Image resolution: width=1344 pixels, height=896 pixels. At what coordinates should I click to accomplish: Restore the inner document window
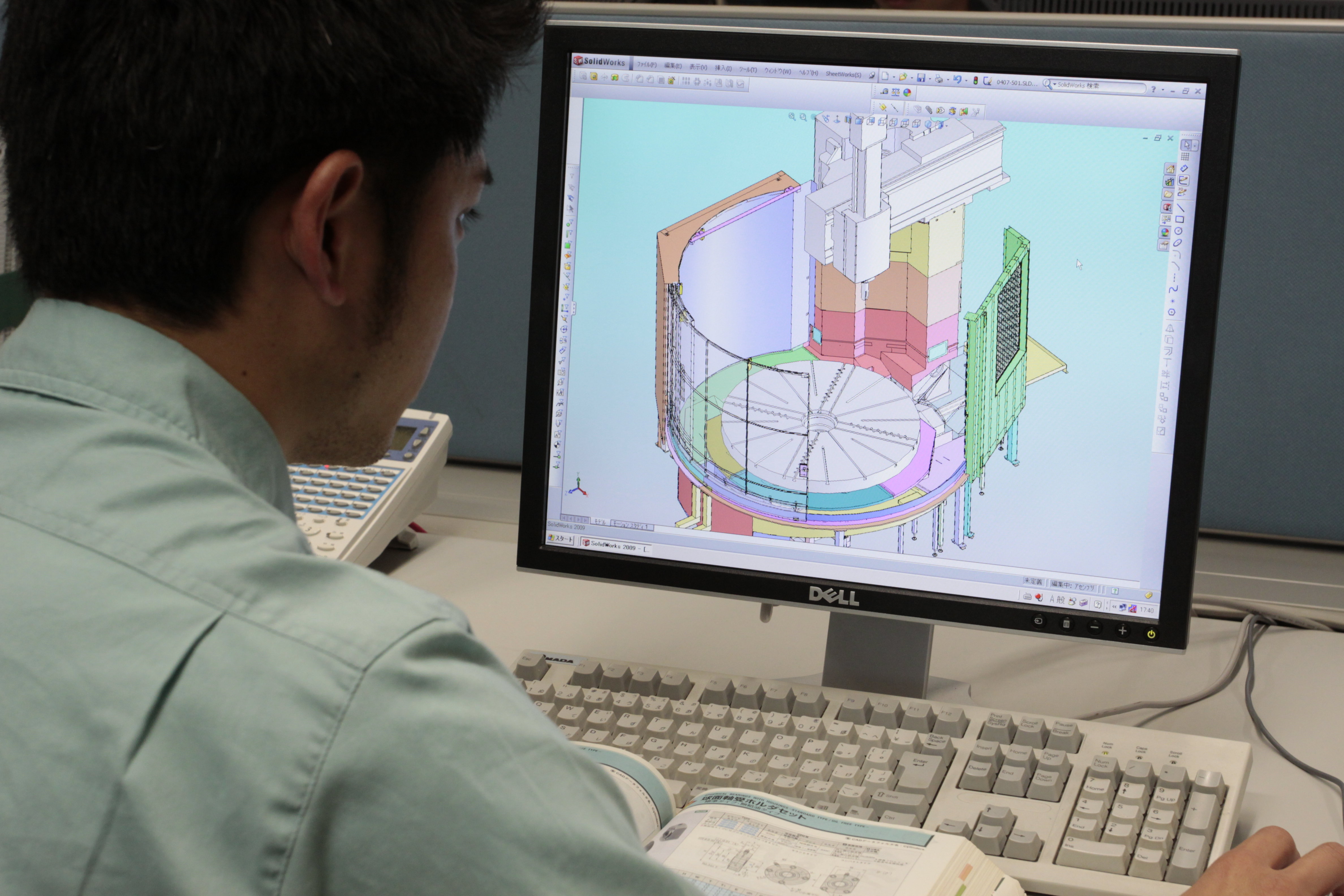pos(1158,138)
